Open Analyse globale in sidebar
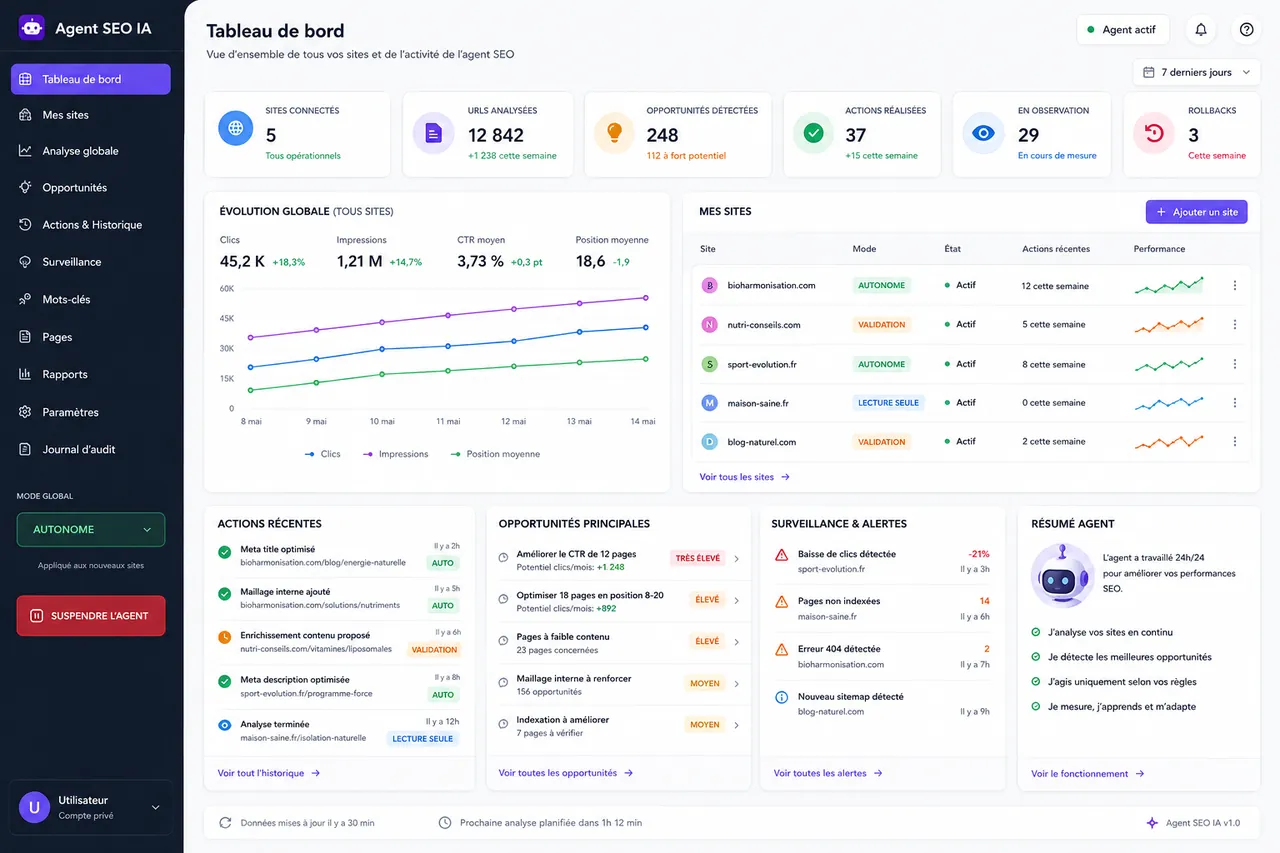The image size is (1280, 853). [x=91, y=151]
